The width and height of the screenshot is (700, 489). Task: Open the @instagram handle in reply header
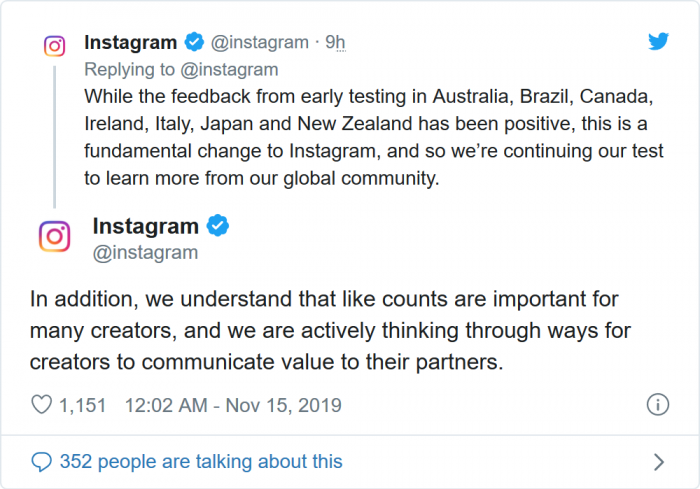(x=259, y=42)
